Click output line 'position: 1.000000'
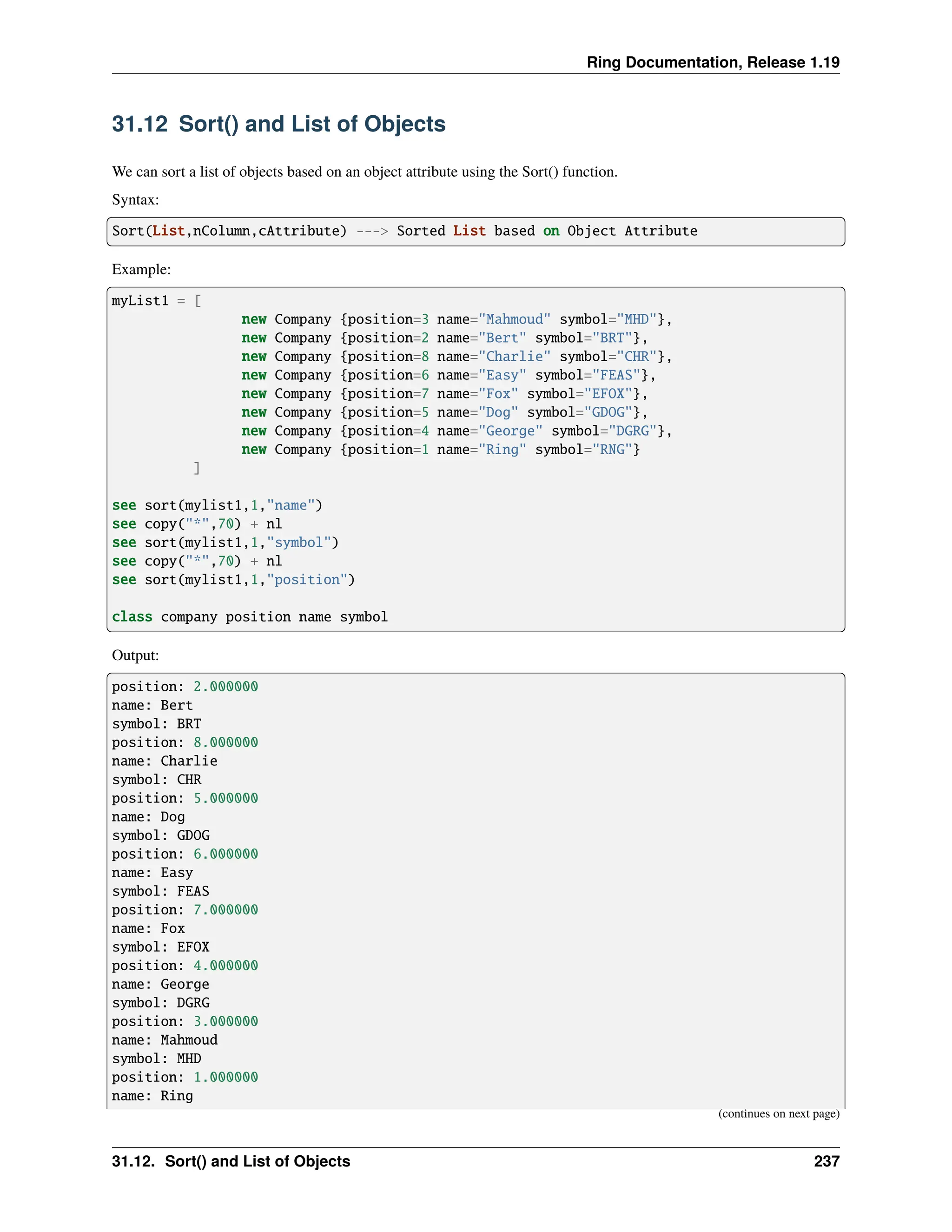Image resolution: width=952 pixels, height=1232 pixels. pyautogui.click(x=185, y=1078)
